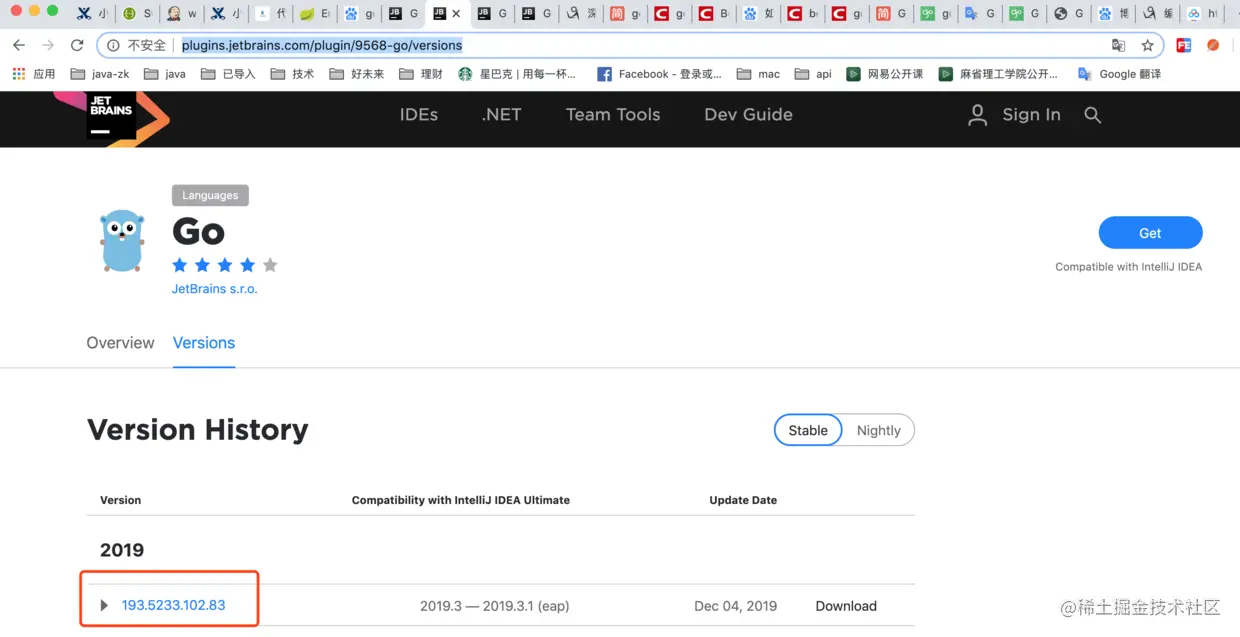Select the Stable channel toggle
This screenshot has width=1240, height=637.
(808, 430)
